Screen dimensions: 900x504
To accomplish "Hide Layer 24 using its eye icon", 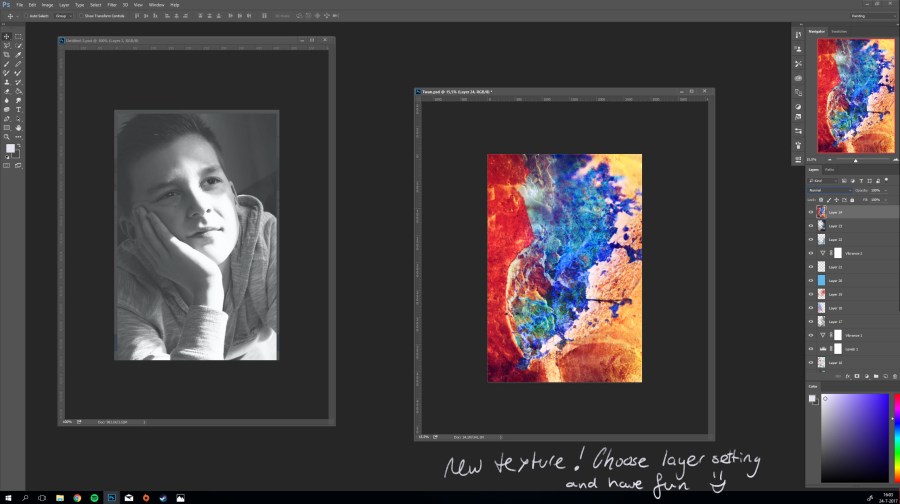I will (x=811, y=212).
